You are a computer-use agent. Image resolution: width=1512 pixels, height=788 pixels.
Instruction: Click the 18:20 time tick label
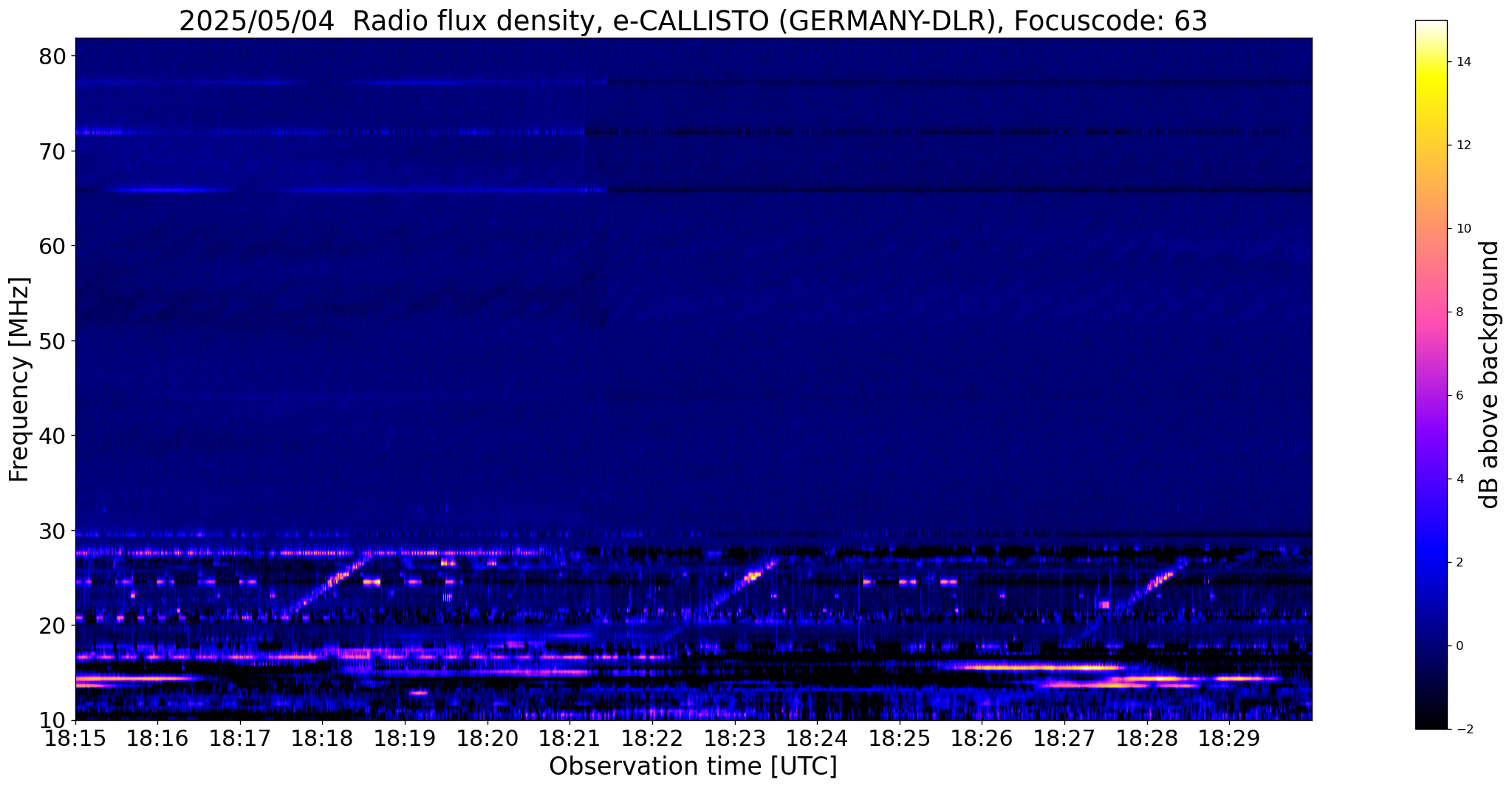click(x=488, y=738)
